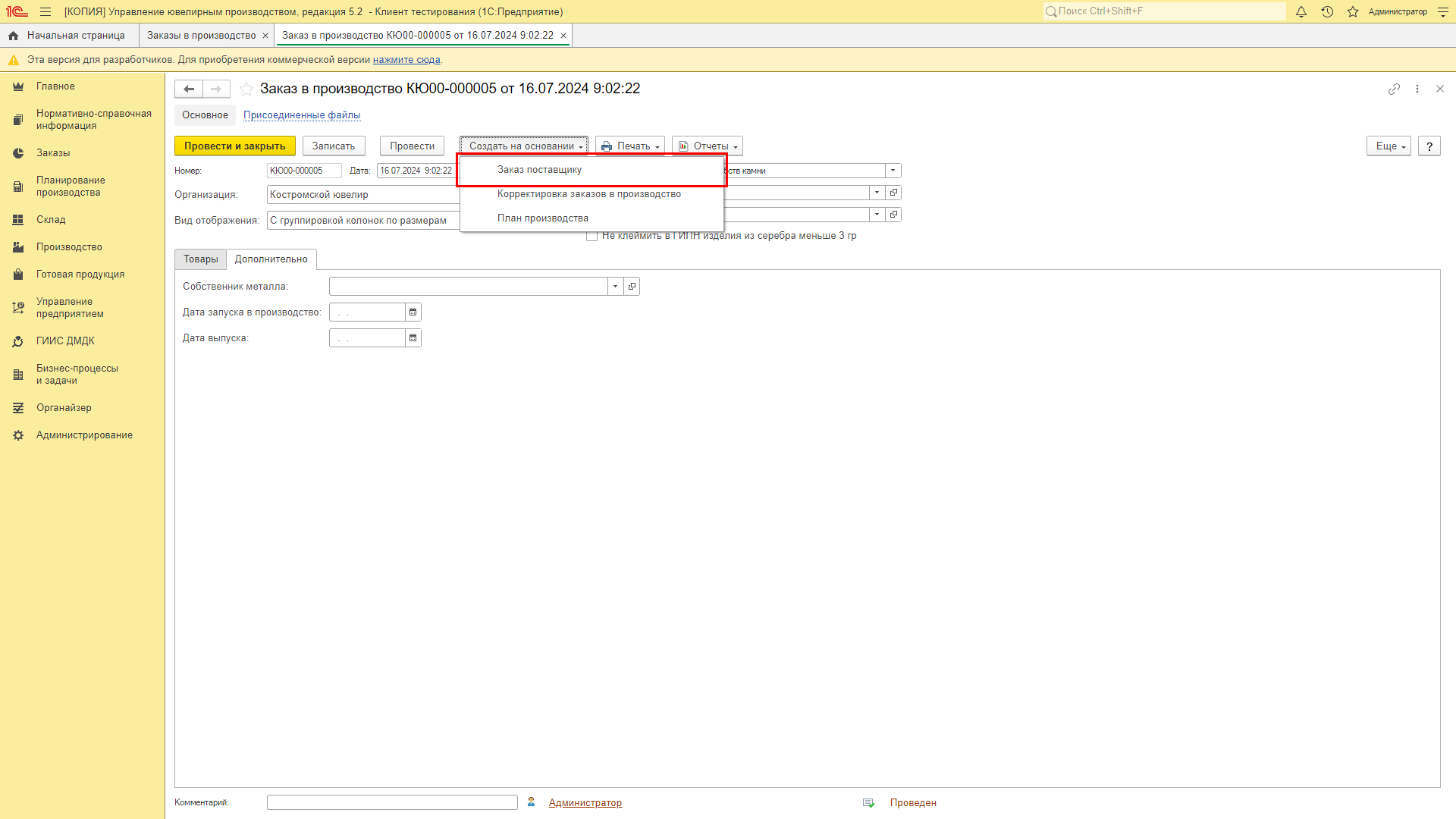Screen dimensions: 1456x819
Task: Toggle Не клеймить в ГИПН checkbox
Action: tap(591, 237)
